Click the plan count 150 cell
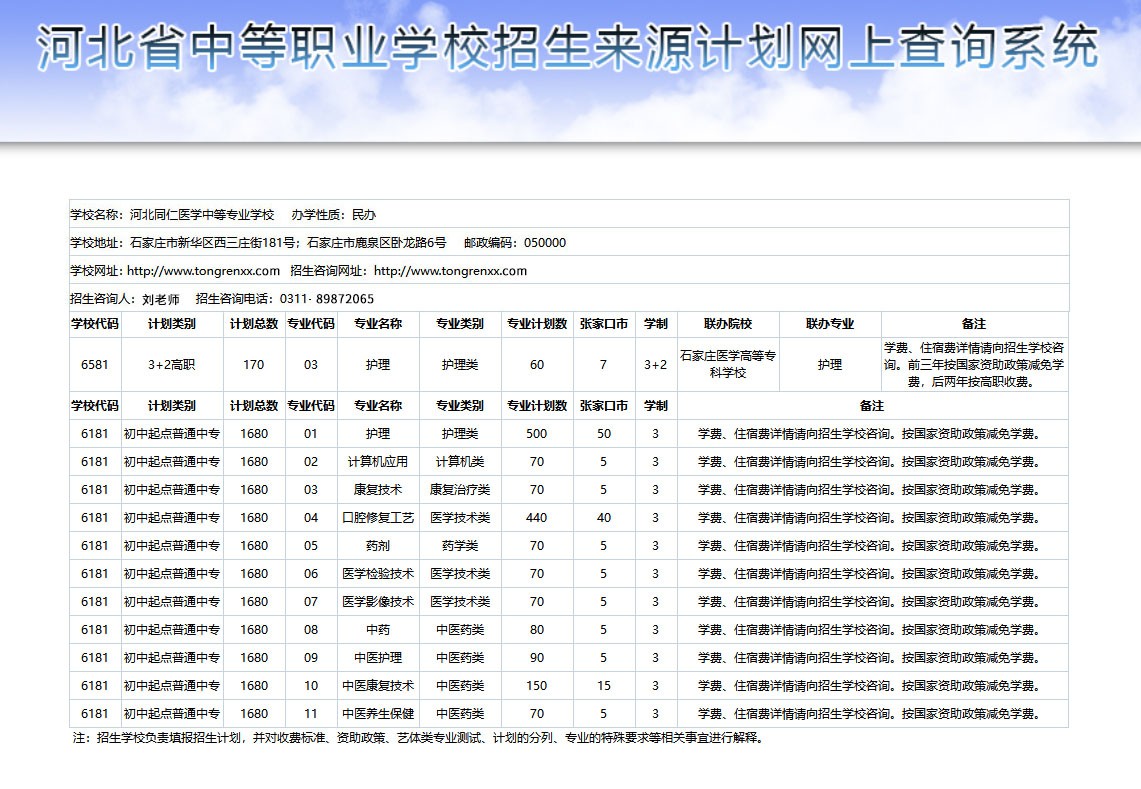Screen dimensions: 1141x789 536,686
